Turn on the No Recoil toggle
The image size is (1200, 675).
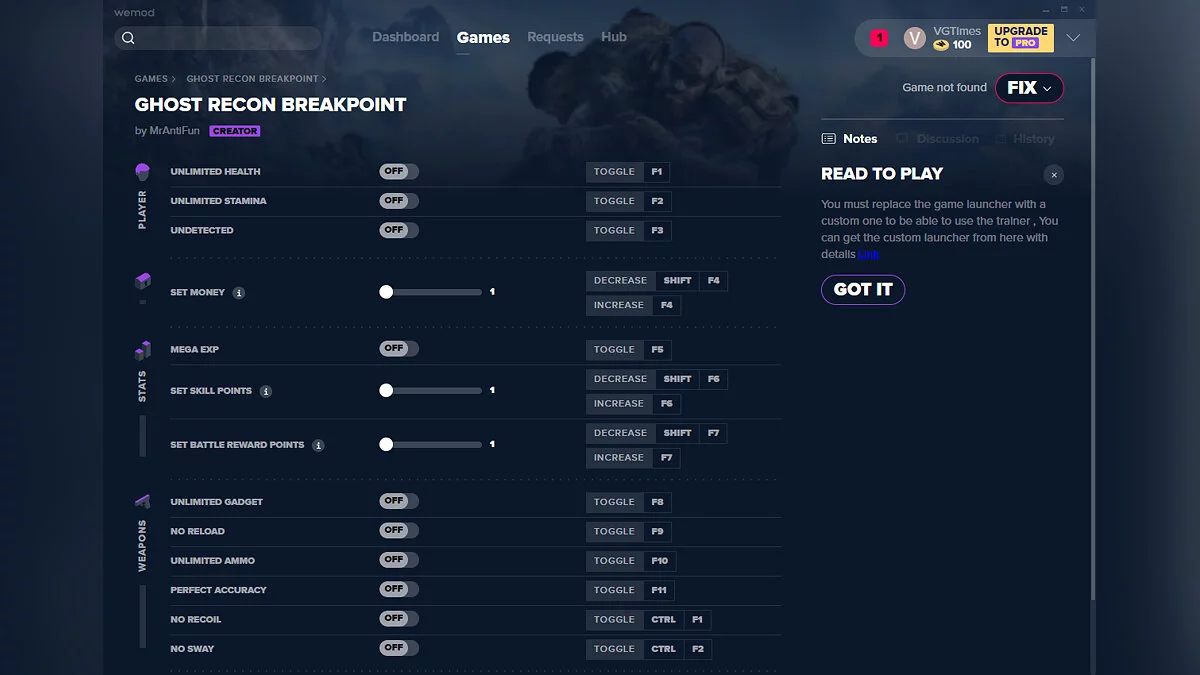(398, 619)
